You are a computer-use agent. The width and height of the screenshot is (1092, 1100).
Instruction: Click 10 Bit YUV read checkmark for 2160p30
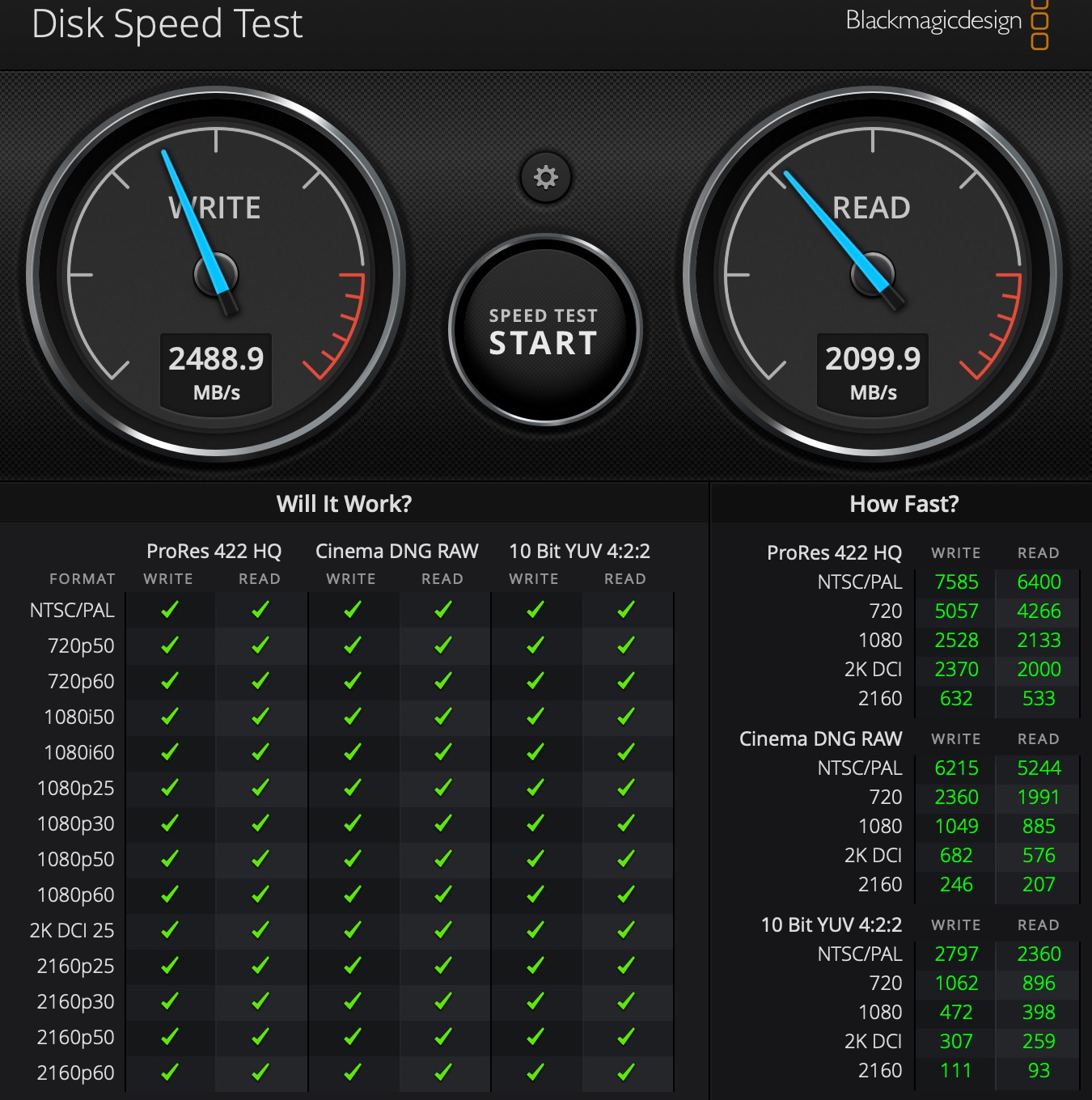pos(626,1001)
